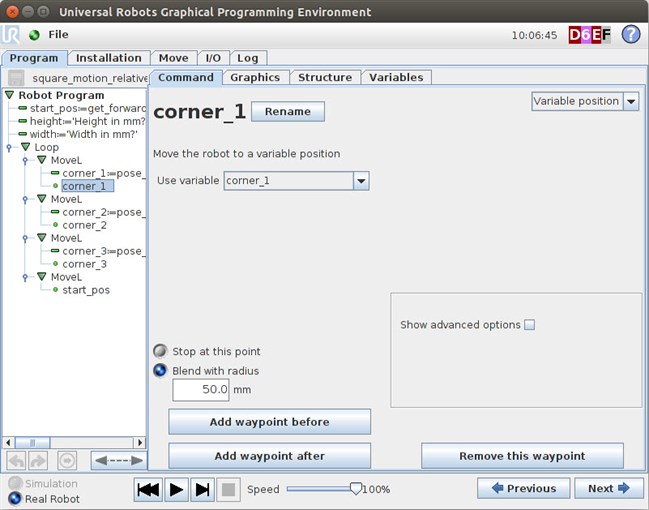
Task: Rewind program to beginning
Action: 148,490
